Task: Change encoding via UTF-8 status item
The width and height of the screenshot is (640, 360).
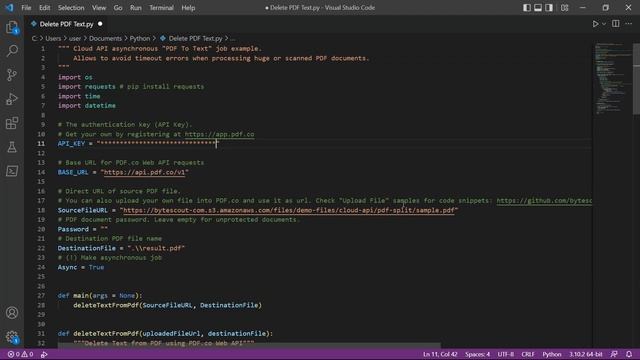Action: coord(506,354)
